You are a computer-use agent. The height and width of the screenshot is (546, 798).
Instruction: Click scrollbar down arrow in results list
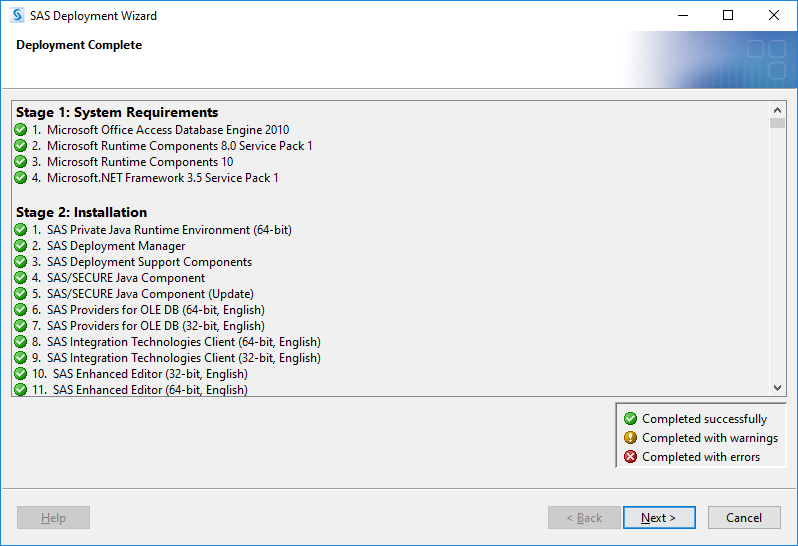777,388
